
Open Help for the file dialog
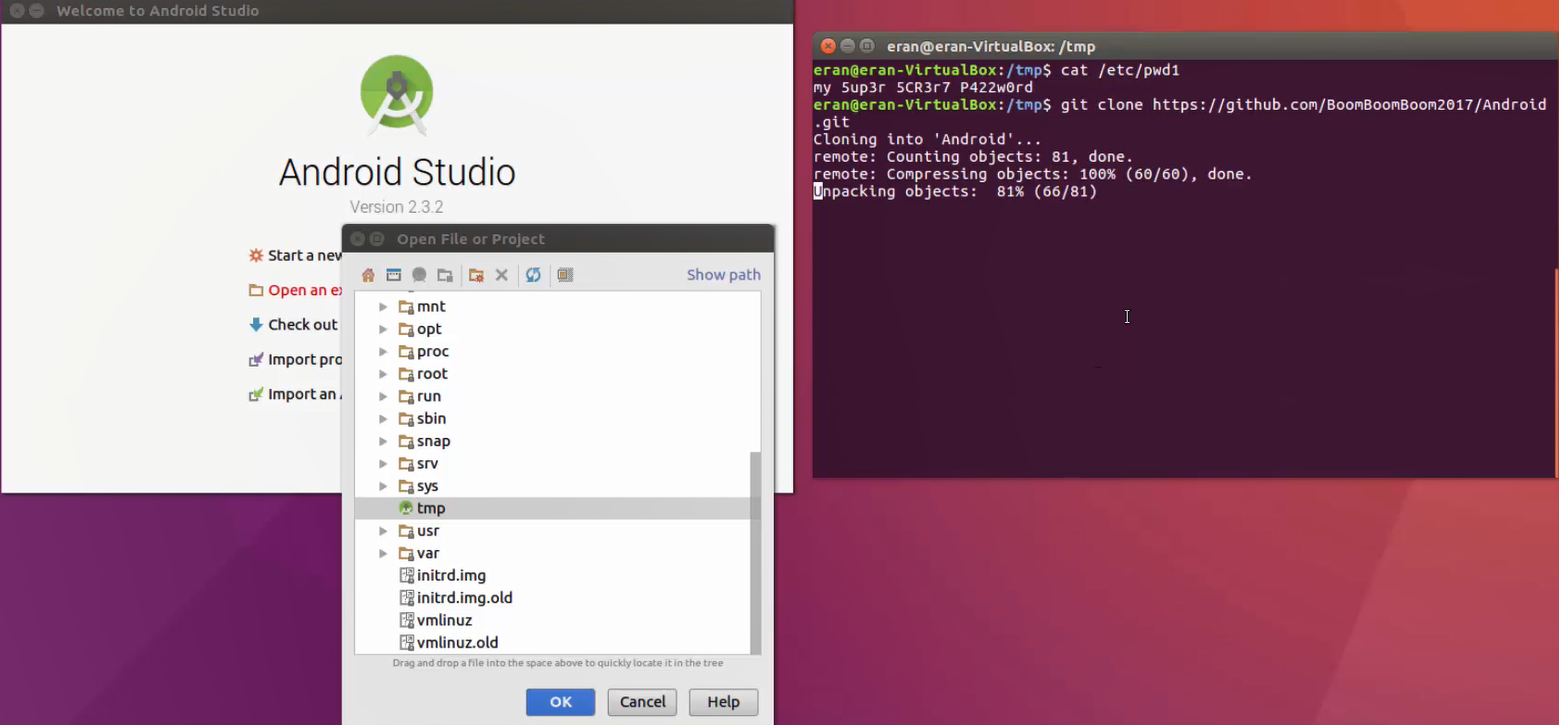(x=723, y=702)
